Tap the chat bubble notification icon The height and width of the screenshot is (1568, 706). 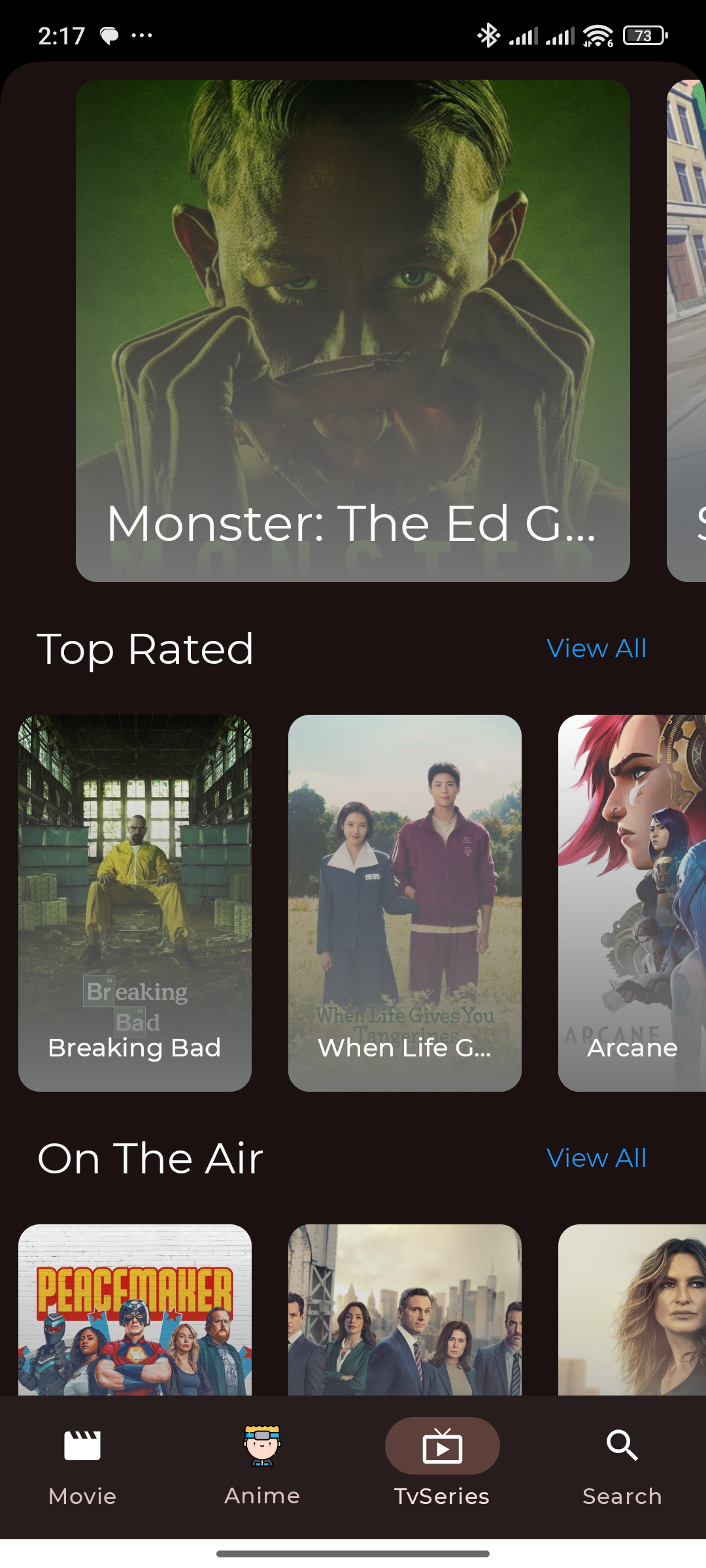(x=109, y=35)
